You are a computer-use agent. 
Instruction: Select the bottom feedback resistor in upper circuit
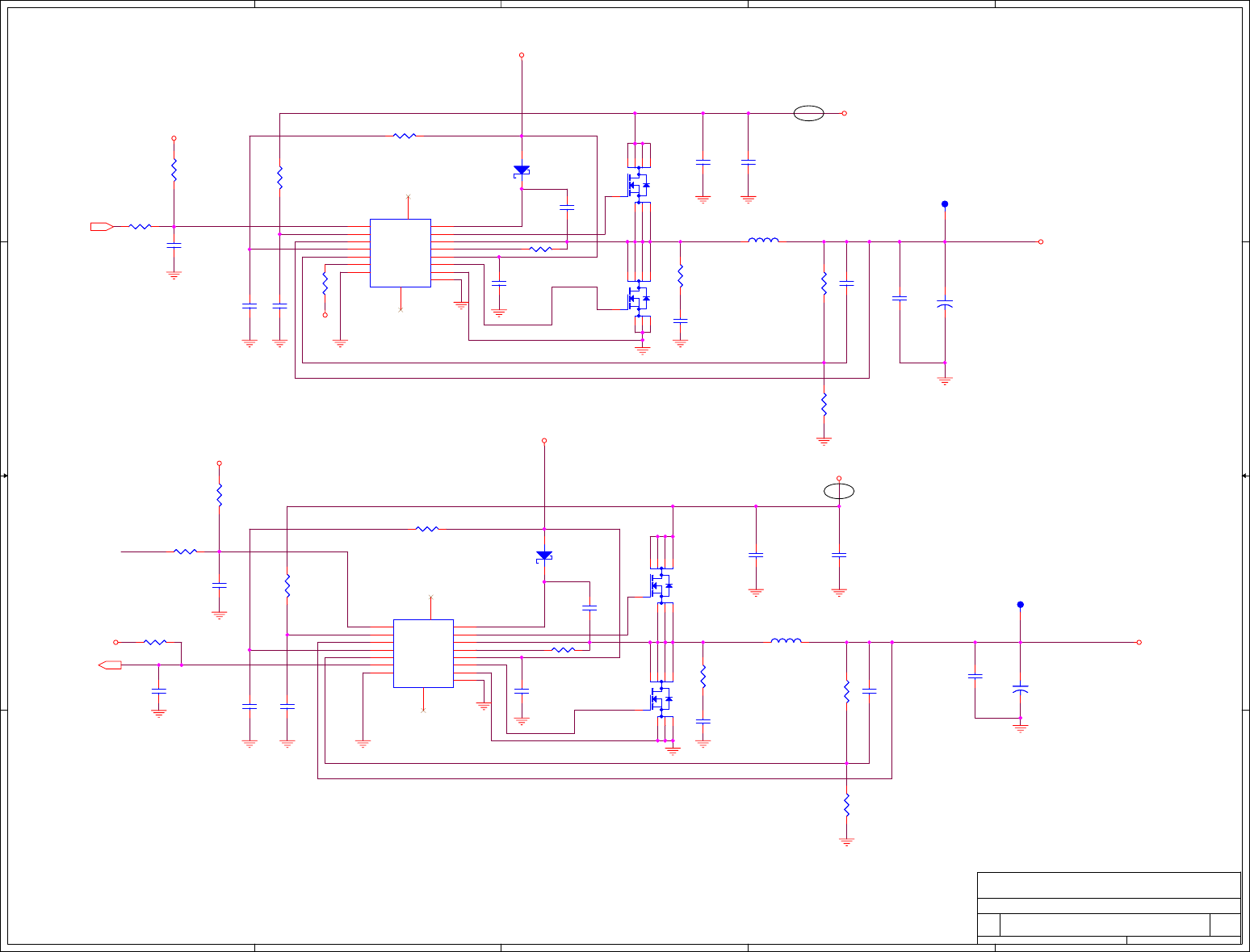click(824, 404)
